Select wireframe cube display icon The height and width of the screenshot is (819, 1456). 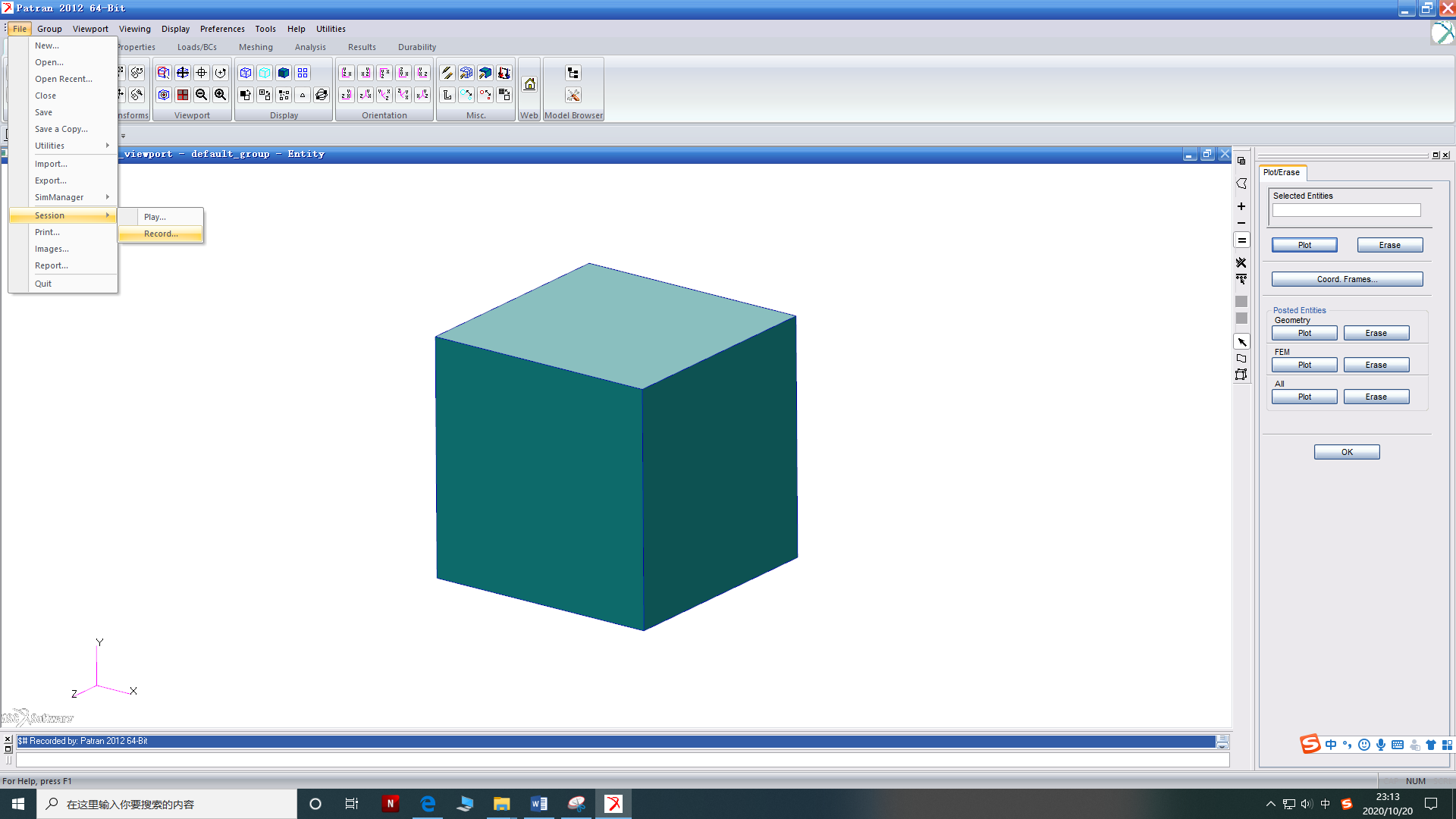pyautogui.click(x=246, y=73)
